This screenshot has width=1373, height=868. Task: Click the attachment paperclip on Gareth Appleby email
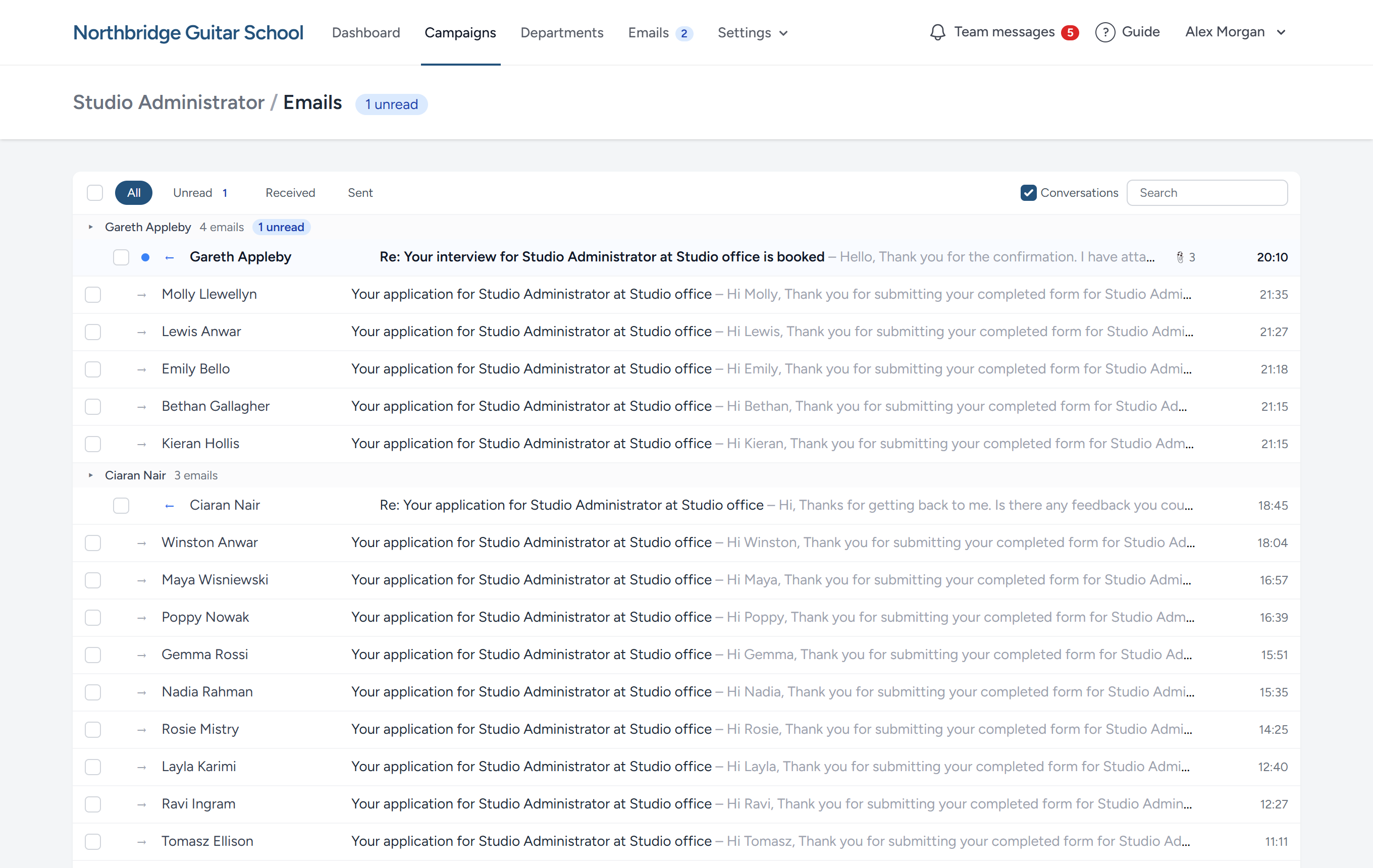coord(1180,257)
